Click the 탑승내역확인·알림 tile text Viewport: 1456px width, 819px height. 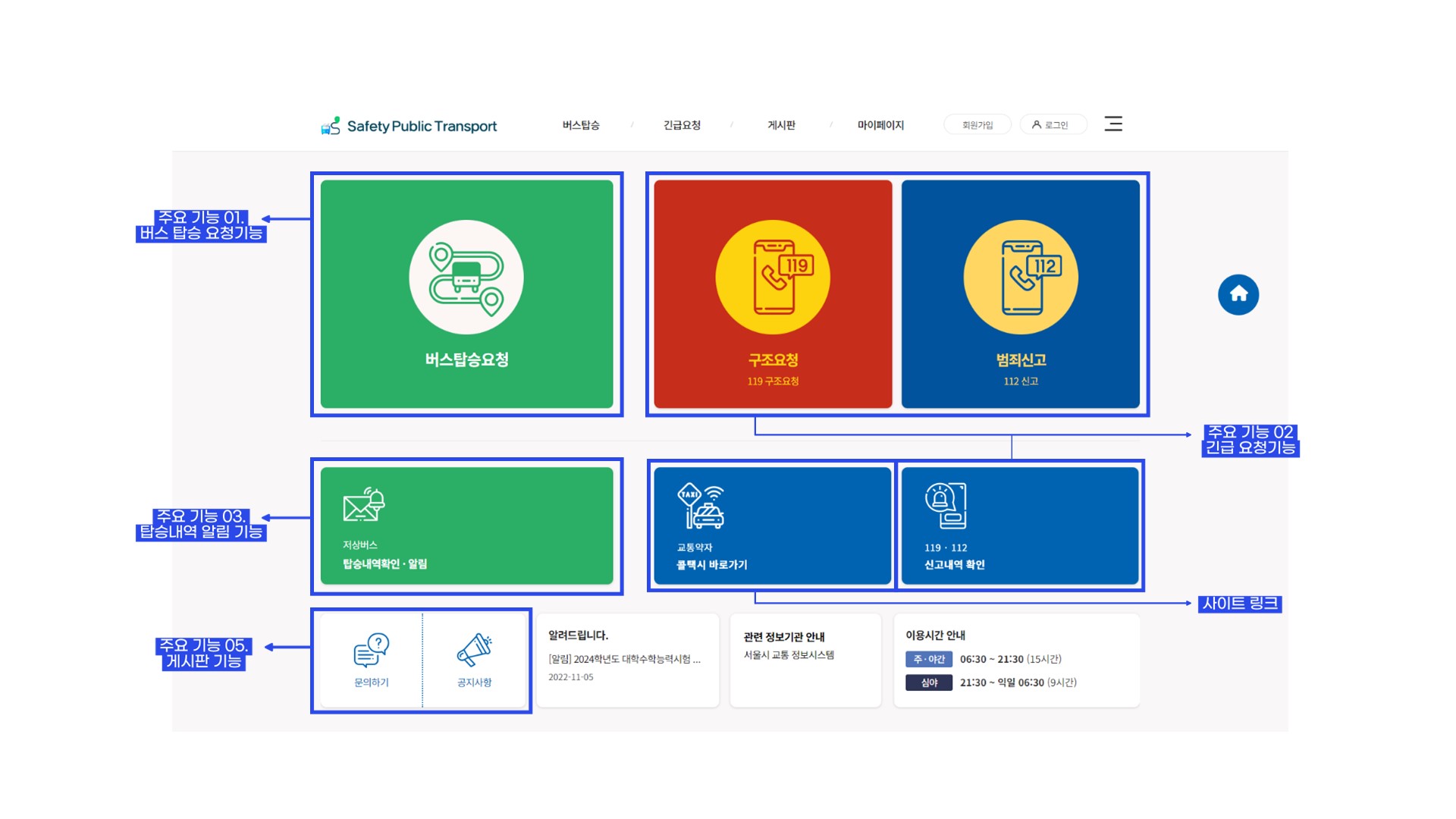click(x=385, y=563)
